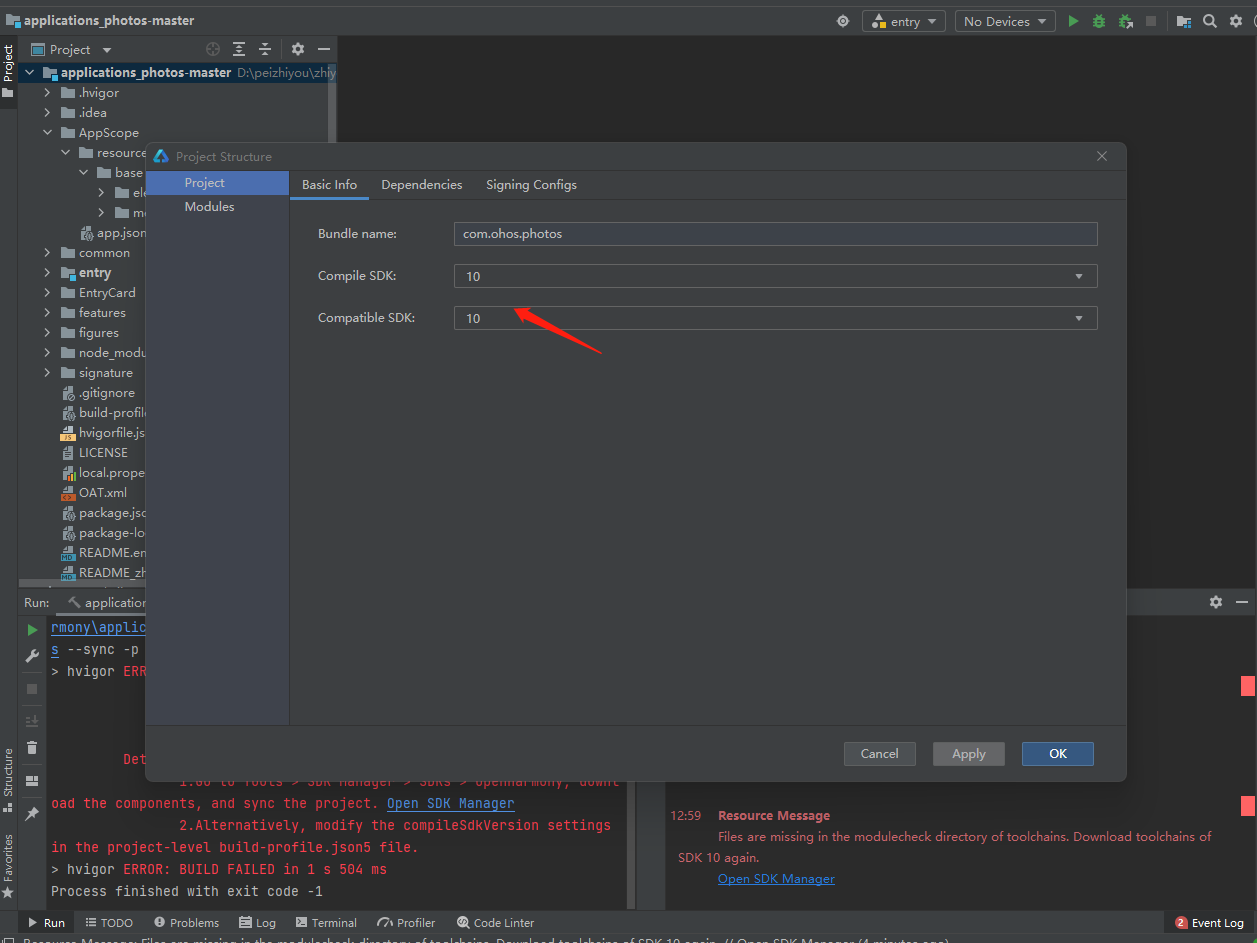
Task: Switch to the Basic Info tab
Action: [329, 185]
